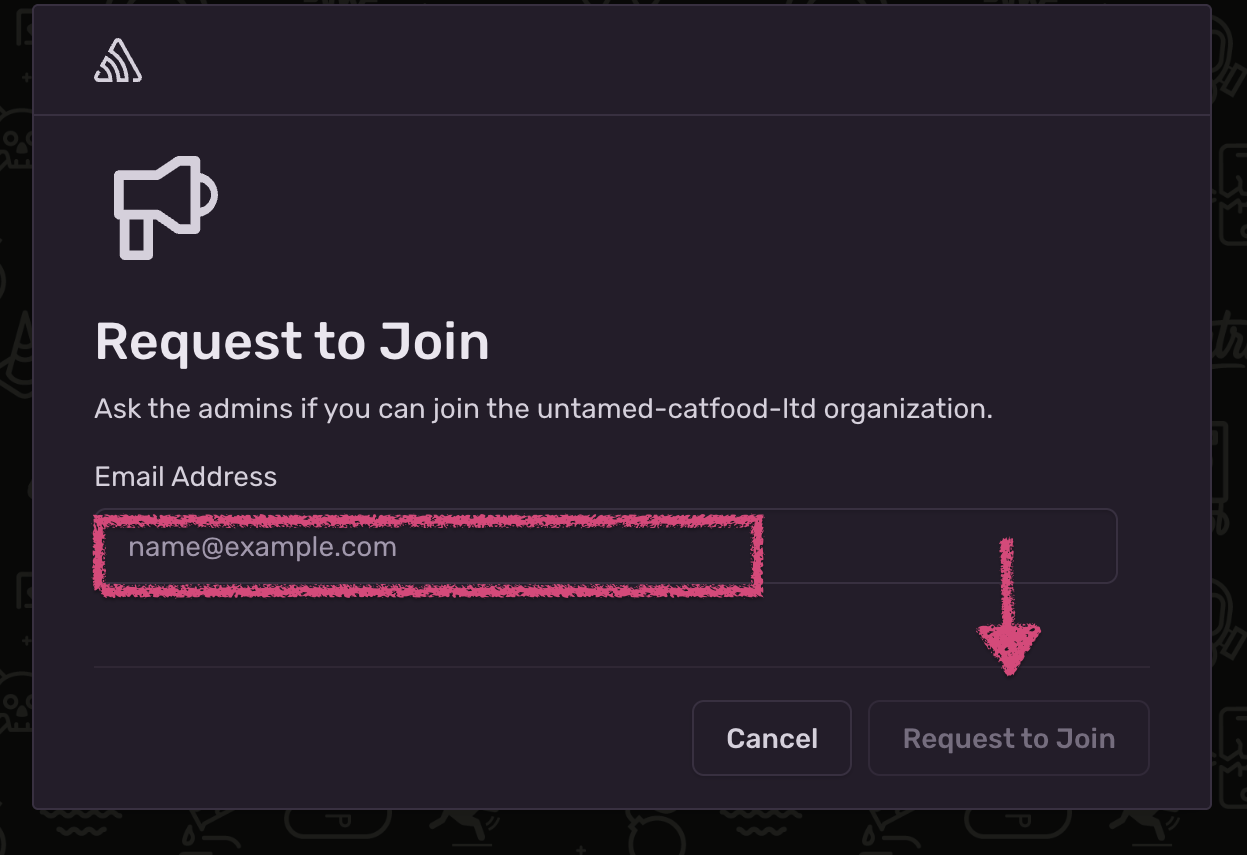Click the "Request to Join" heading text

[292, 342]
